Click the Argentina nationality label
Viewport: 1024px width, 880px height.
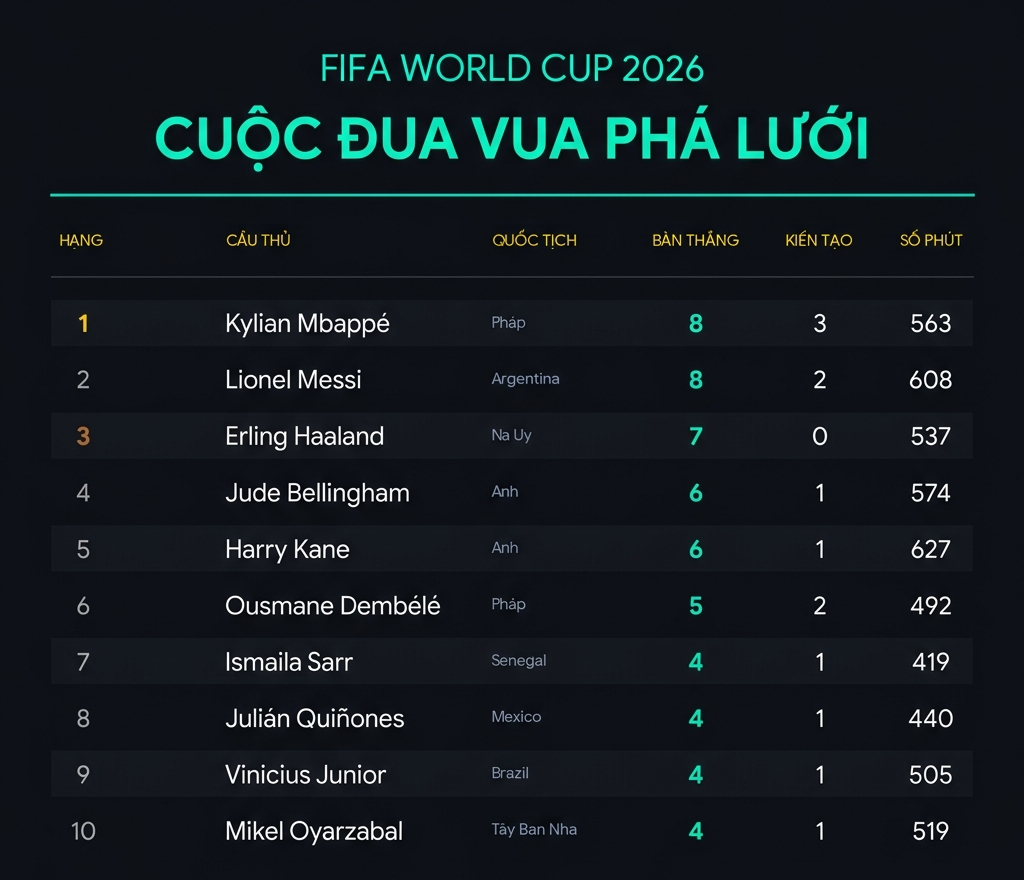526,379
